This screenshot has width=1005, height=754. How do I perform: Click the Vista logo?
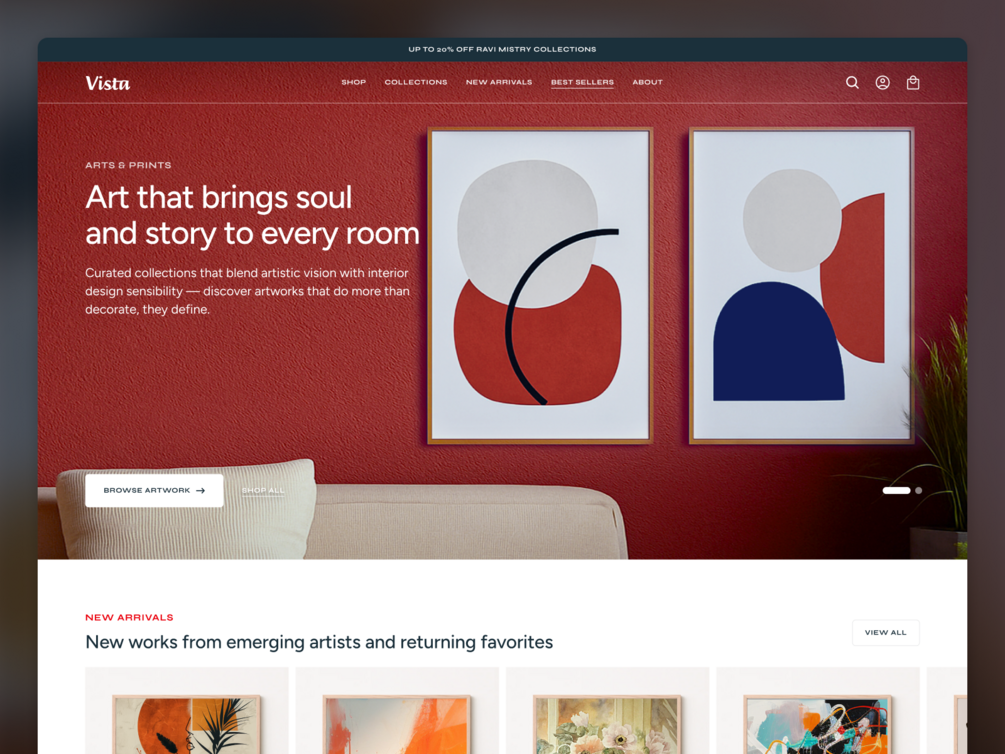[108, 83]
